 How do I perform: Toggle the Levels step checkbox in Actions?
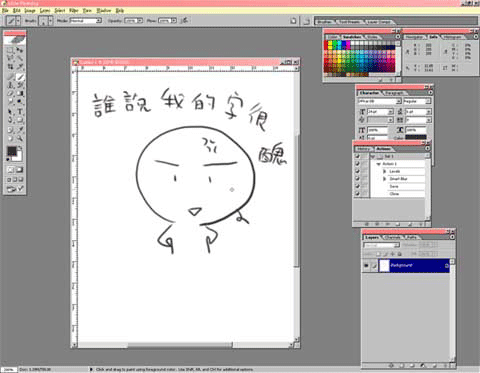click(x=357, y=171)
